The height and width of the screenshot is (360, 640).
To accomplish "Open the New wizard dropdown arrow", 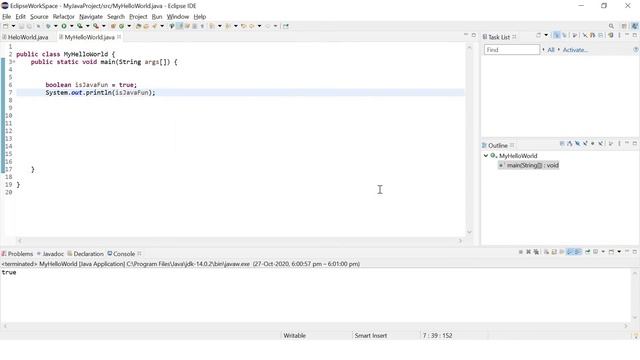I will pyautogui.click(x=13, y=26).
